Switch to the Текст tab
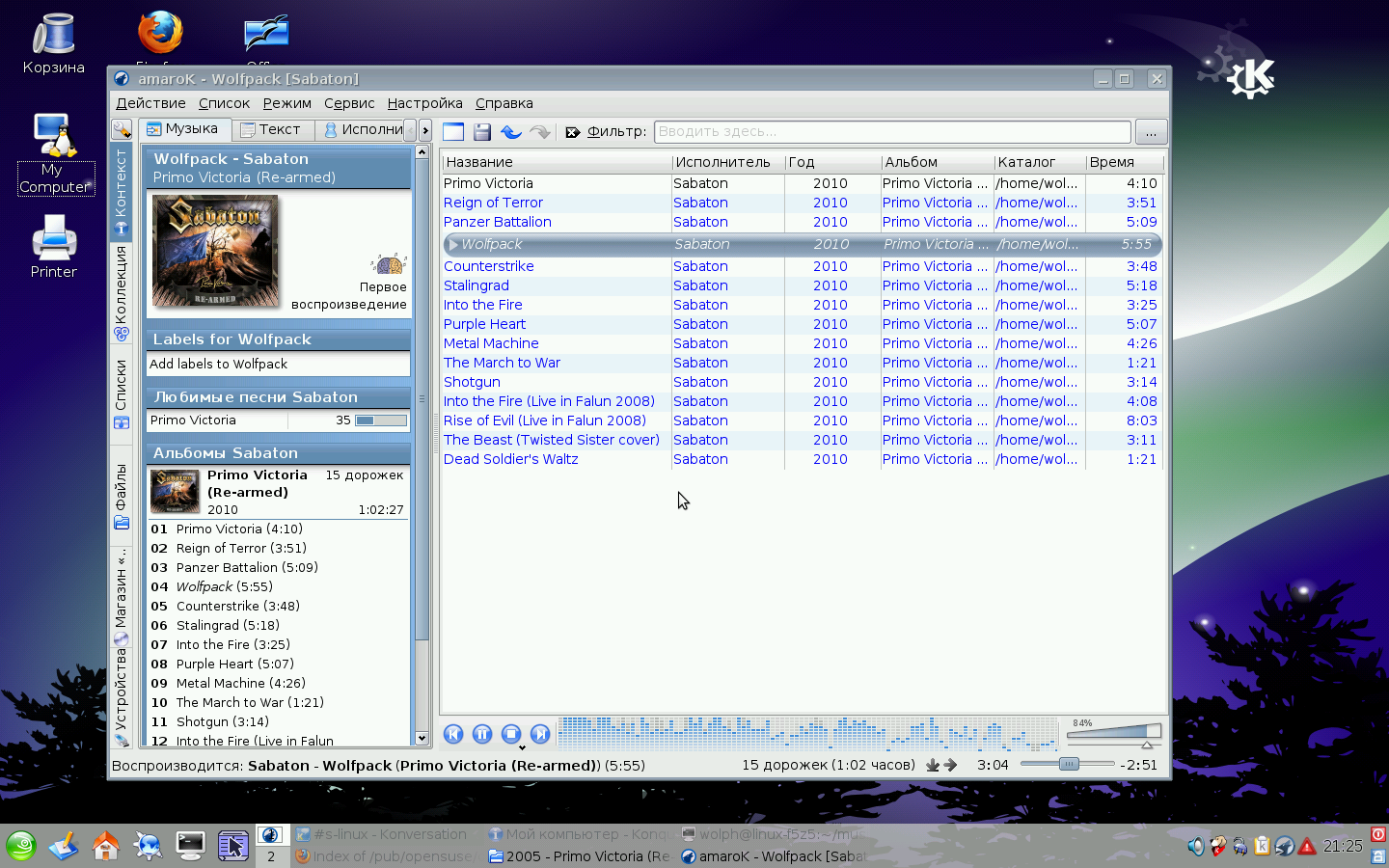The height and width of the screenshot is (868, 1389). point(271,129)
